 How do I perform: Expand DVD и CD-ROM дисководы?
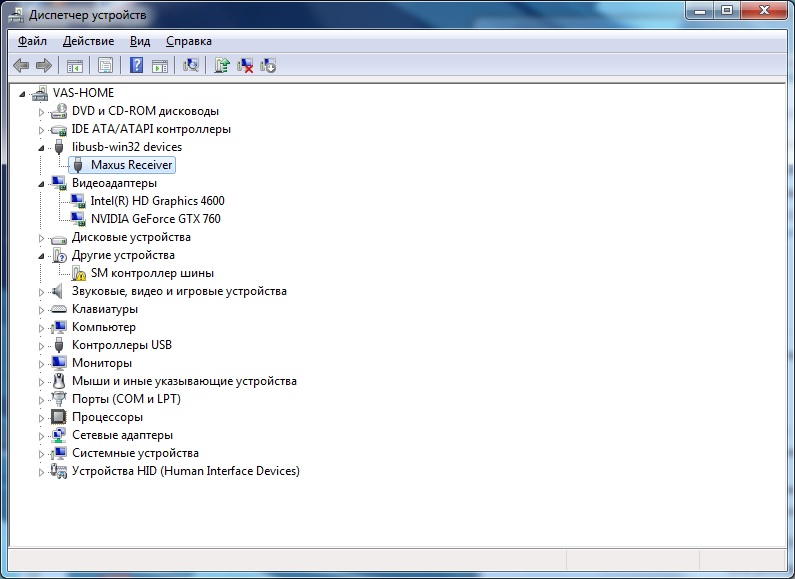[x=42, y=112]
